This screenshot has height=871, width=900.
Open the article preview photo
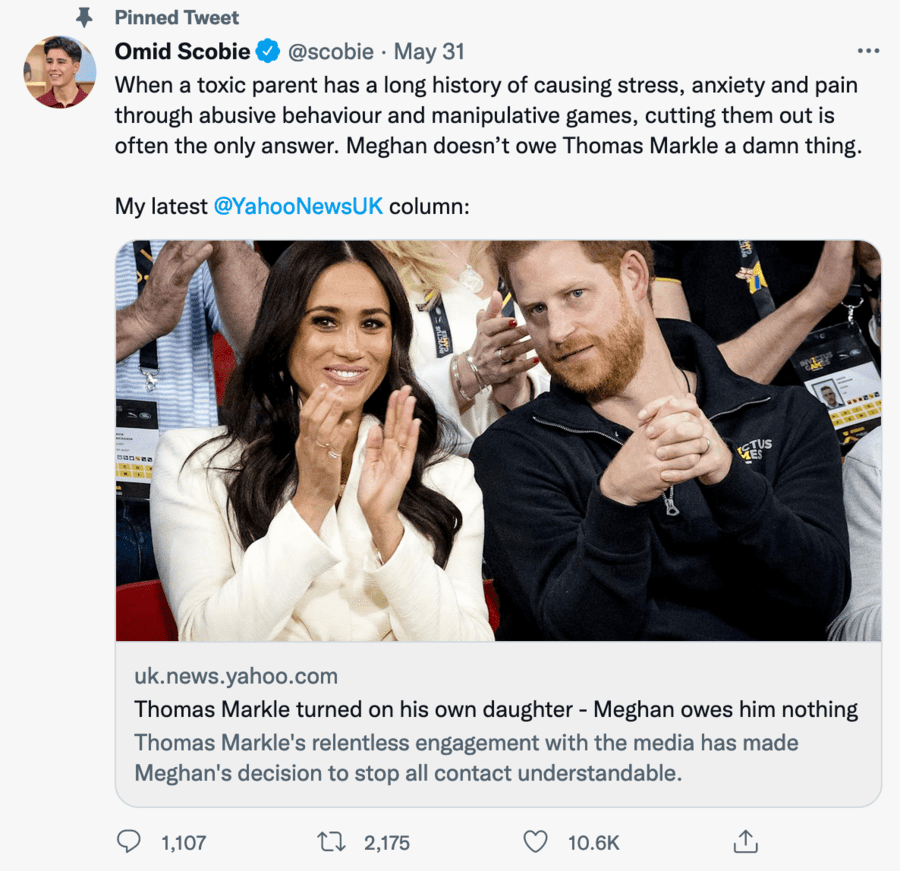[498, 440]
